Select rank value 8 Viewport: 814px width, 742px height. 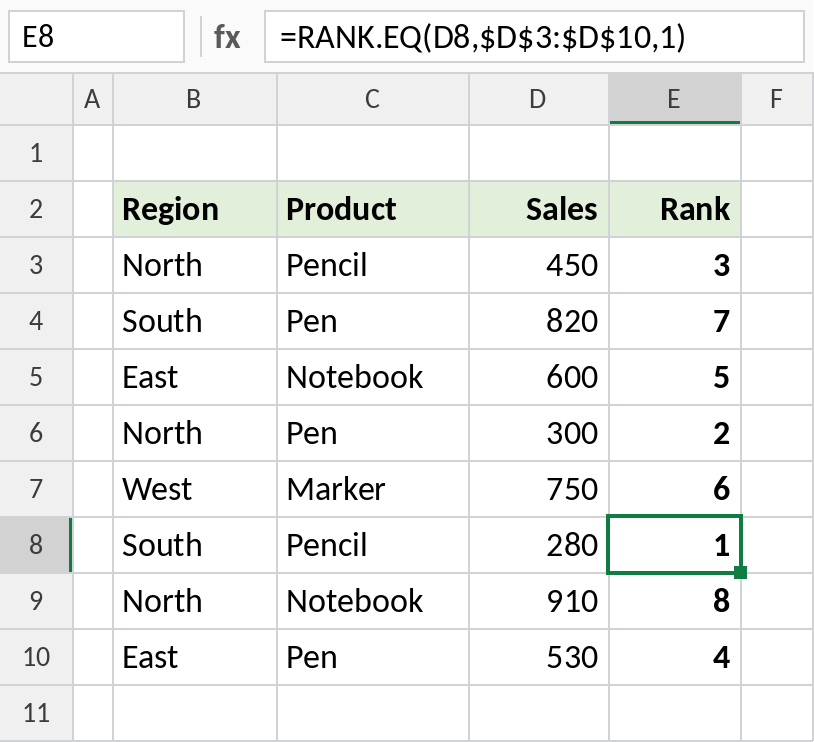tap(675, 601)
